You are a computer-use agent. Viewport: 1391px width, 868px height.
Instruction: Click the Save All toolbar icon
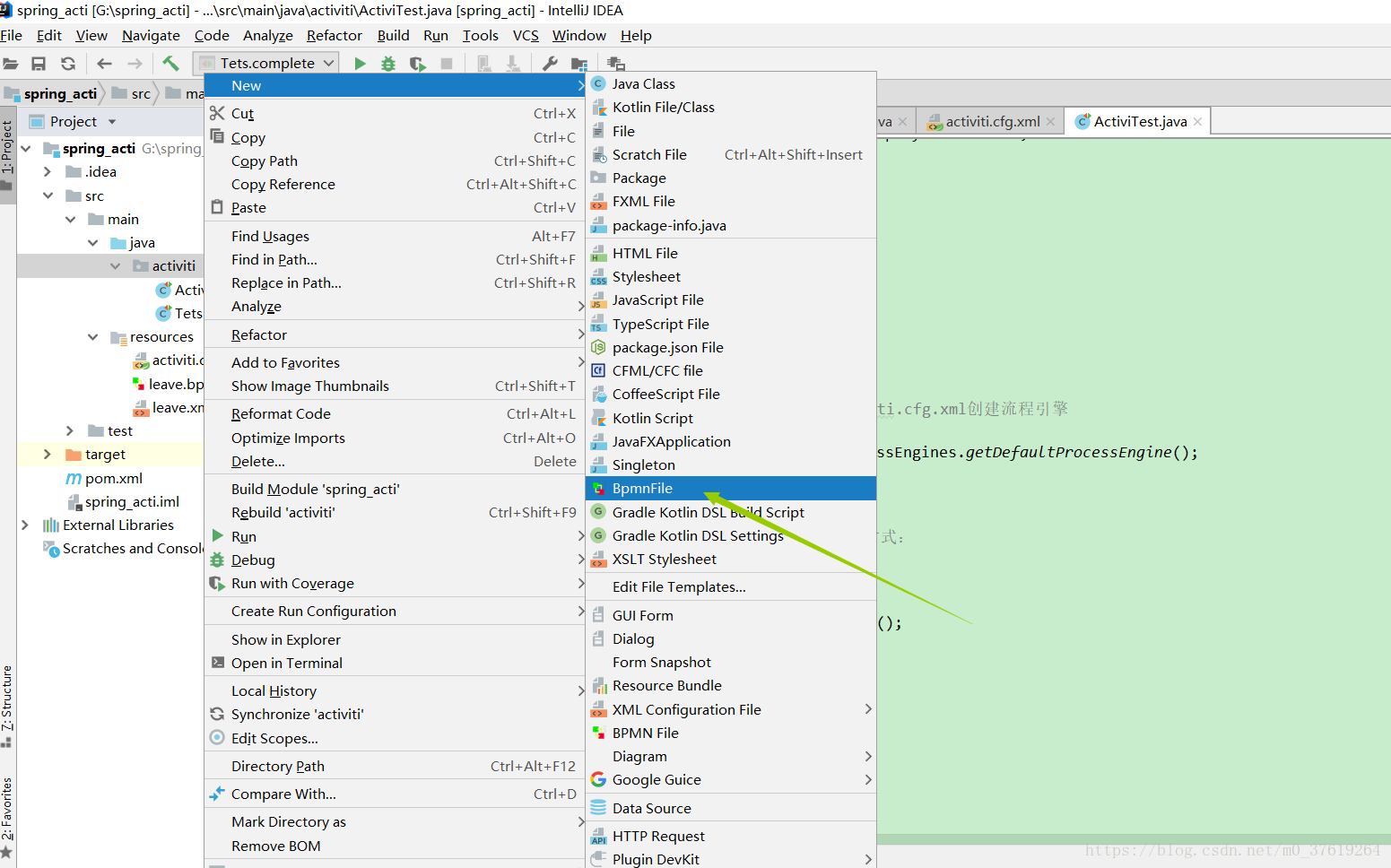tap(39, 64)
